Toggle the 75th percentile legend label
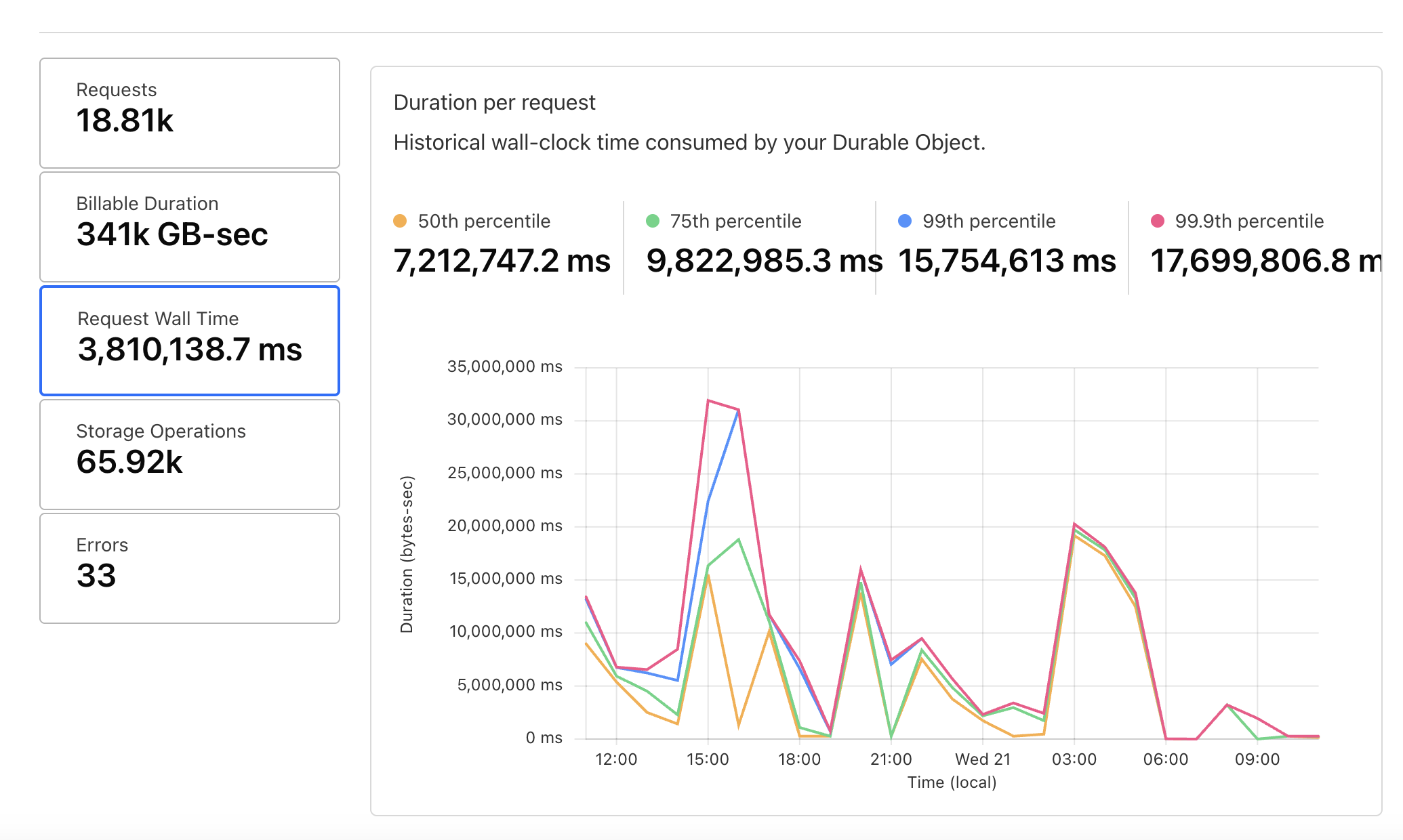The width and height of the screenshot is (1403, 840). 735,221
